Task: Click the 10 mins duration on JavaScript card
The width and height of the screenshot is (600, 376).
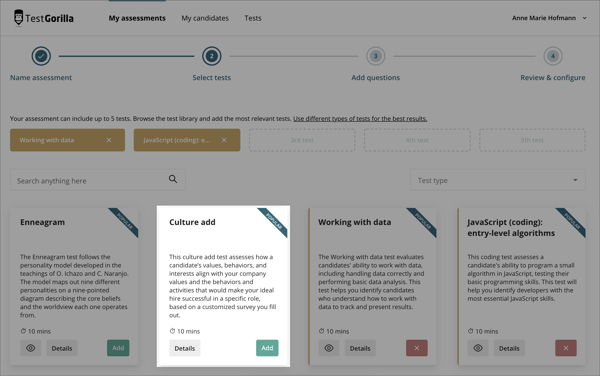Action: pyautogui.click(x=483, y=331)
